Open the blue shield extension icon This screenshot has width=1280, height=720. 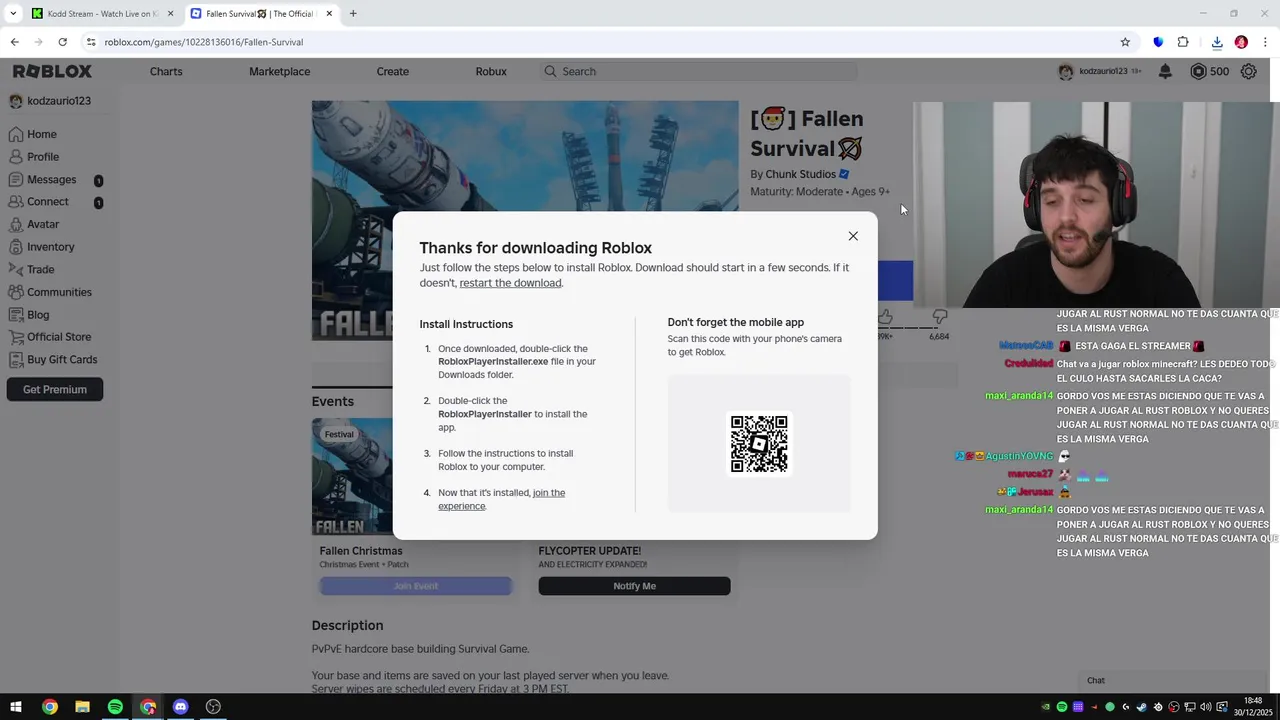click(1158, 42)
